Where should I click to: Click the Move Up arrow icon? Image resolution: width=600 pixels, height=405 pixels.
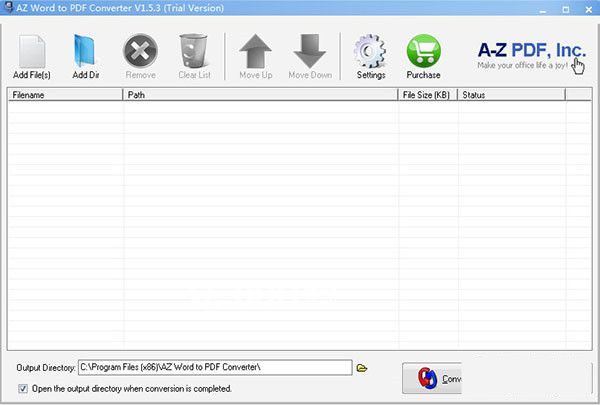click(256, 51)
